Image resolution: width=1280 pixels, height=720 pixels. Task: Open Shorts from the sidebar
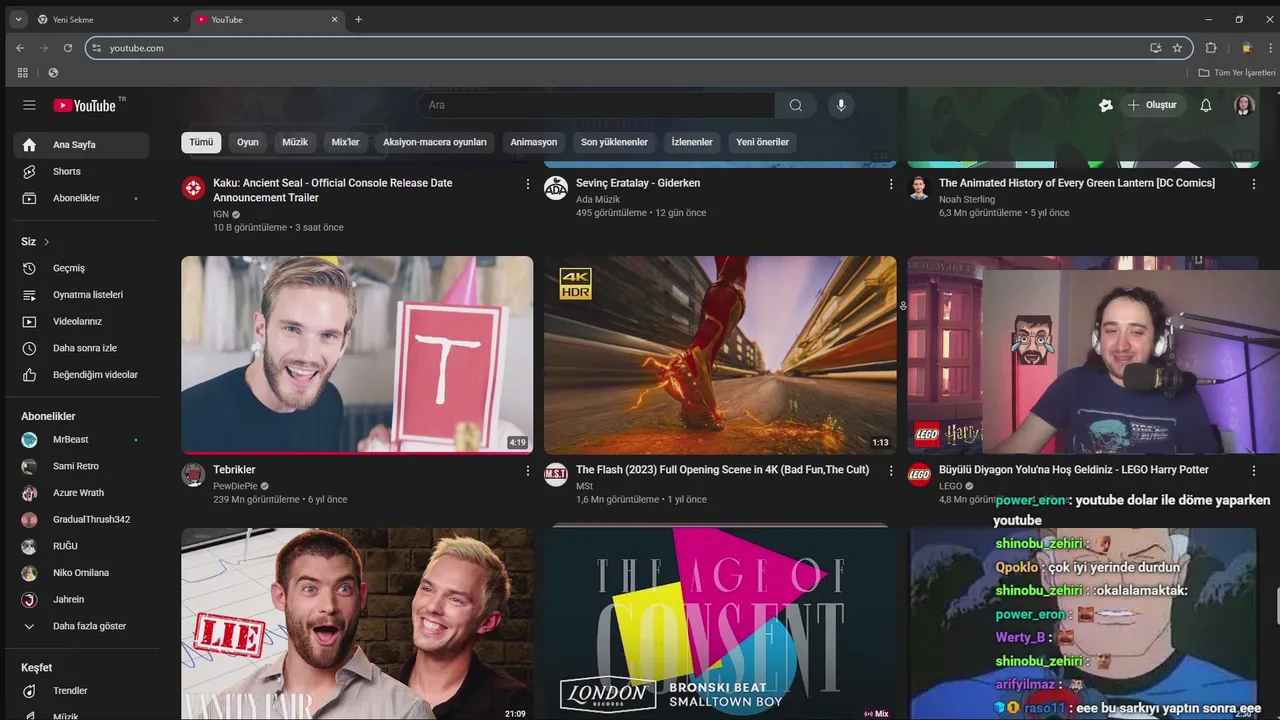click(82, 172)
